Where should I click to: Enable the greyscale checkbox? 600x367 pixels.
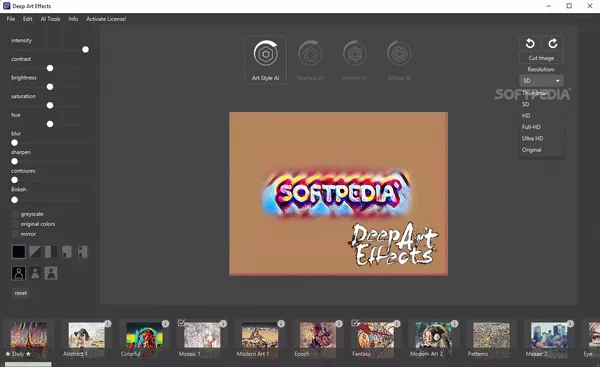point(15,214)
